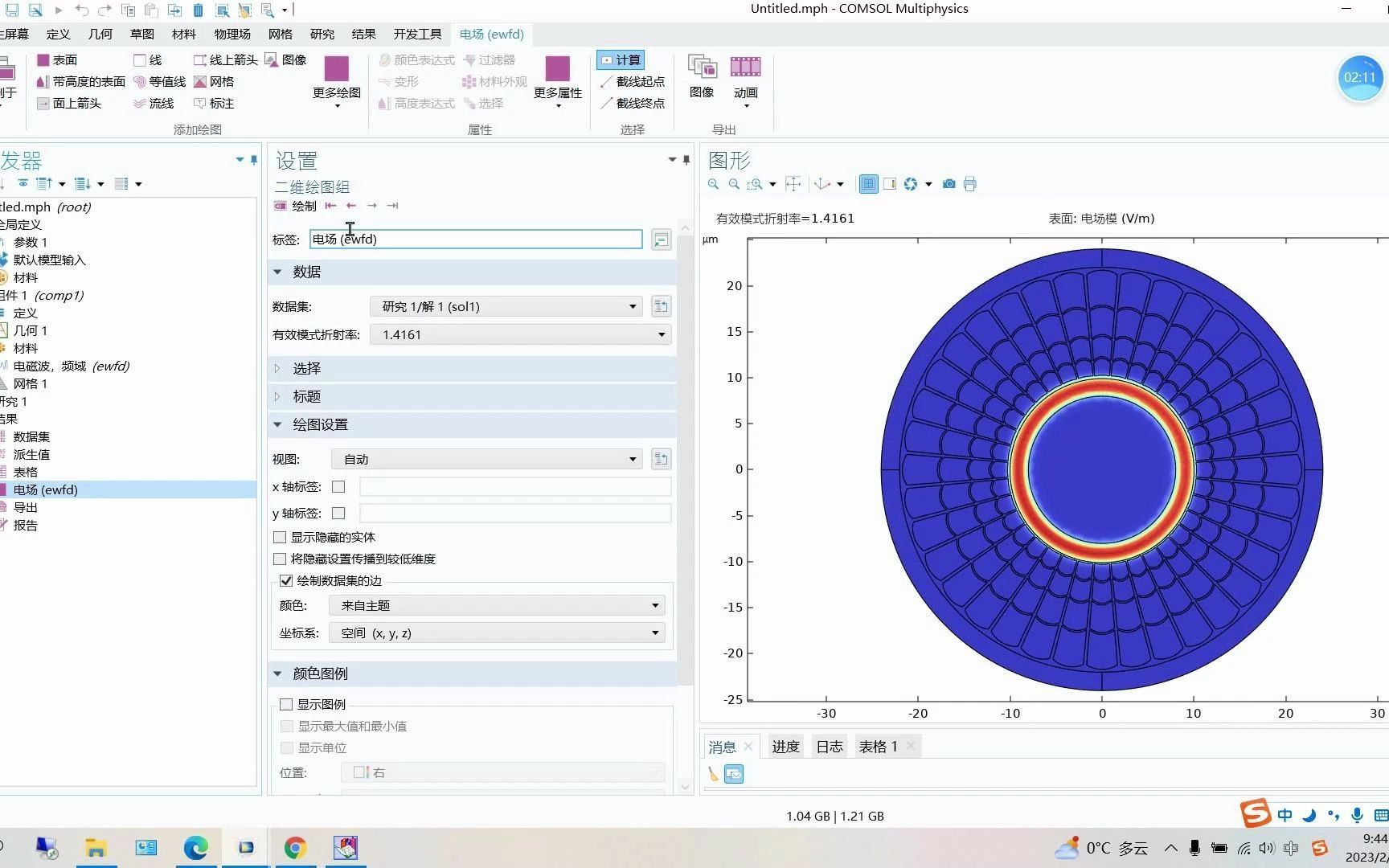Select 截线起点 cut line start
The image size is (1389, 868).
coord(633,82)
